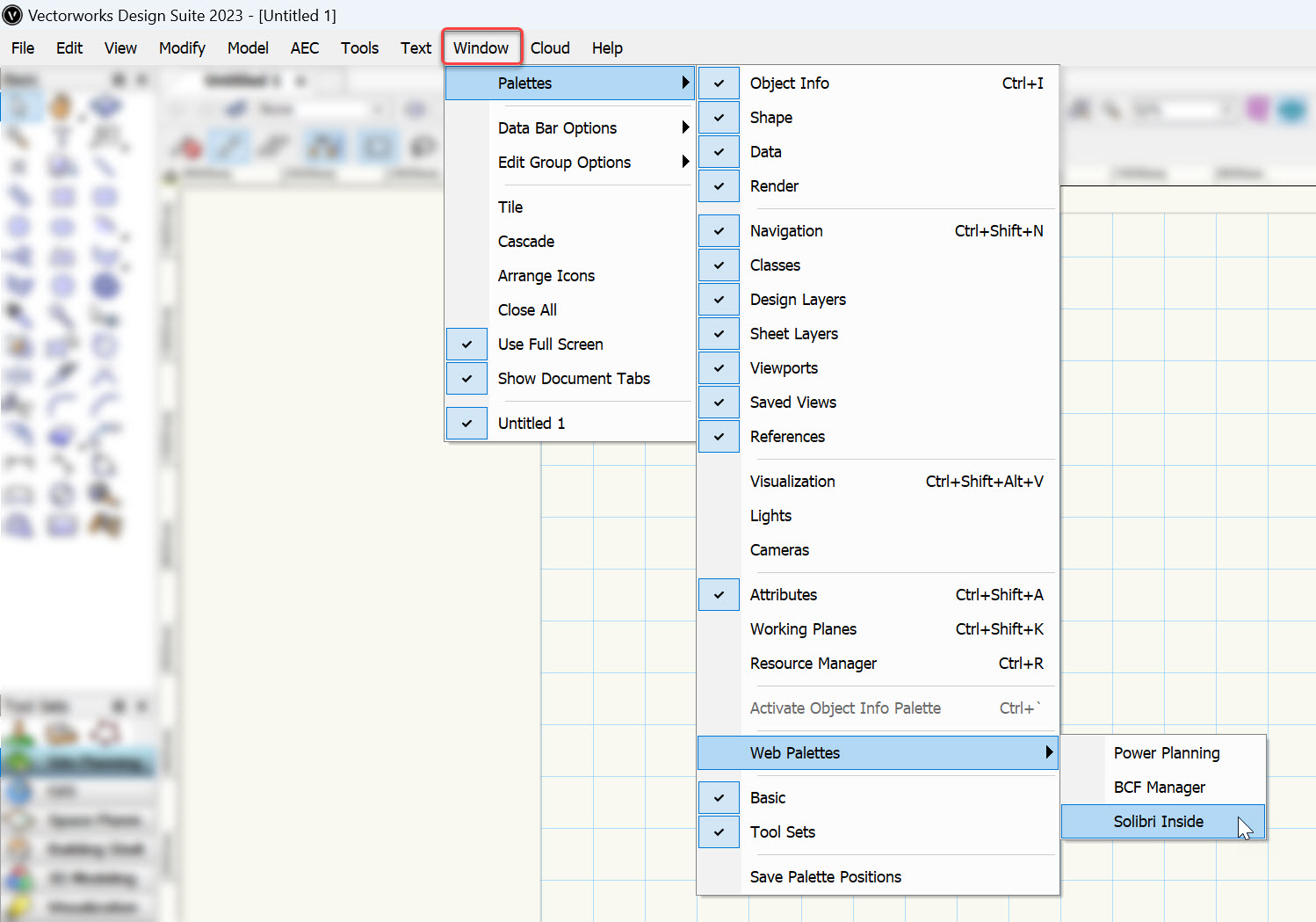Open the View menu
Image resolution: width=1316 pixels, height=922 pixels.
coord(120,48)
